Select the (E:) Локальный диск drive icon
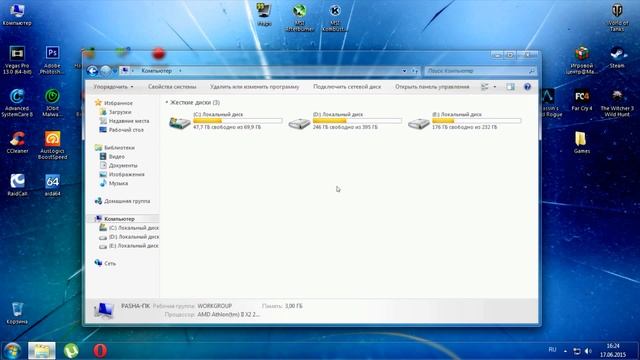Image resolution: width=640 pixels, height=360 pixels. click(419, 123)
